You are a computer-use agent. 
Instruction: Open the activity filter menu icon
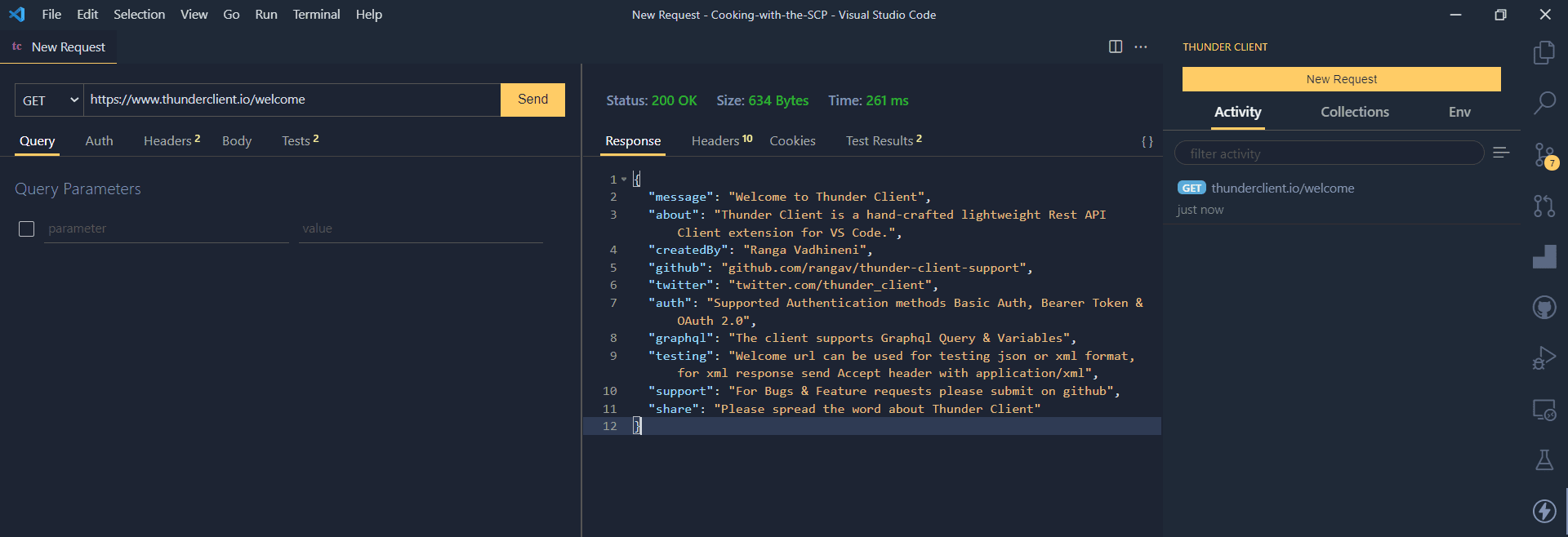coord(1501,153)
